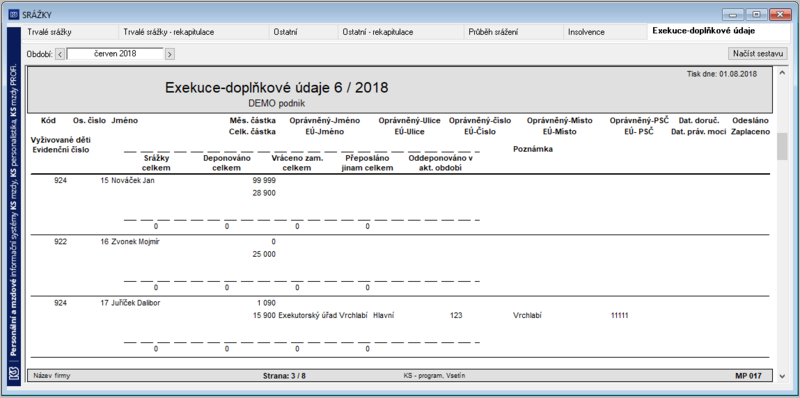Click the Oprávněný-Jméno column header
The height and width of the screenshot is (398, 800).
coord(324,121)
